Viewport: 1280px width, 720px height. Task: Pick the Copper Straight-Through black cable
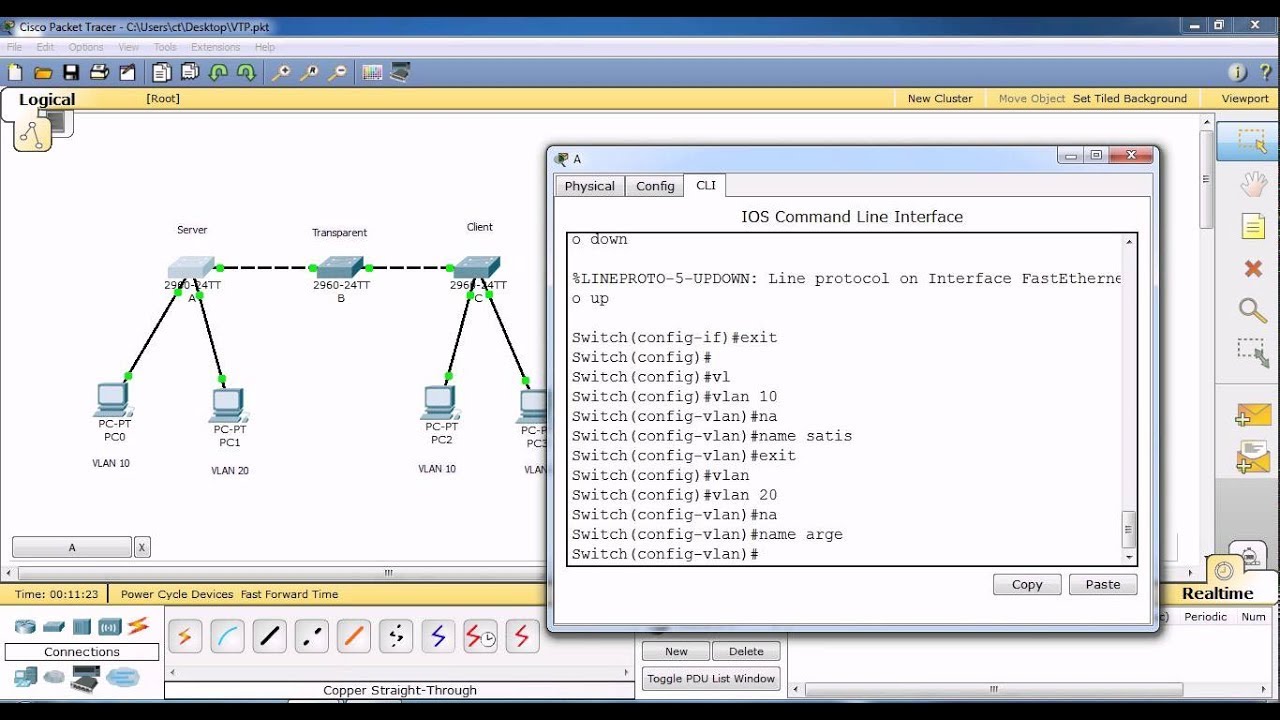coord(269,636)
